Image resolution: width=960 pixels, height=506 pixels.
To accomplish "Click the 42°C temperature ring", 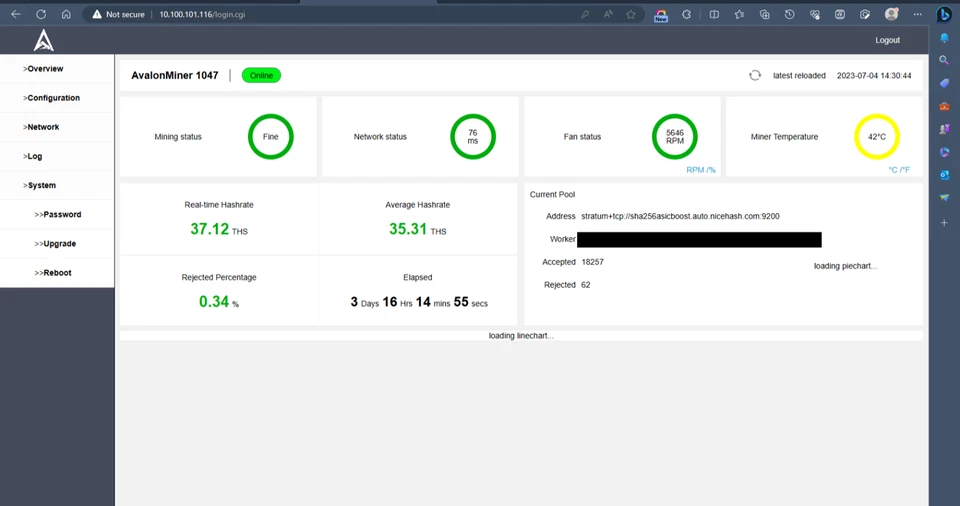I will click(877, 137).
